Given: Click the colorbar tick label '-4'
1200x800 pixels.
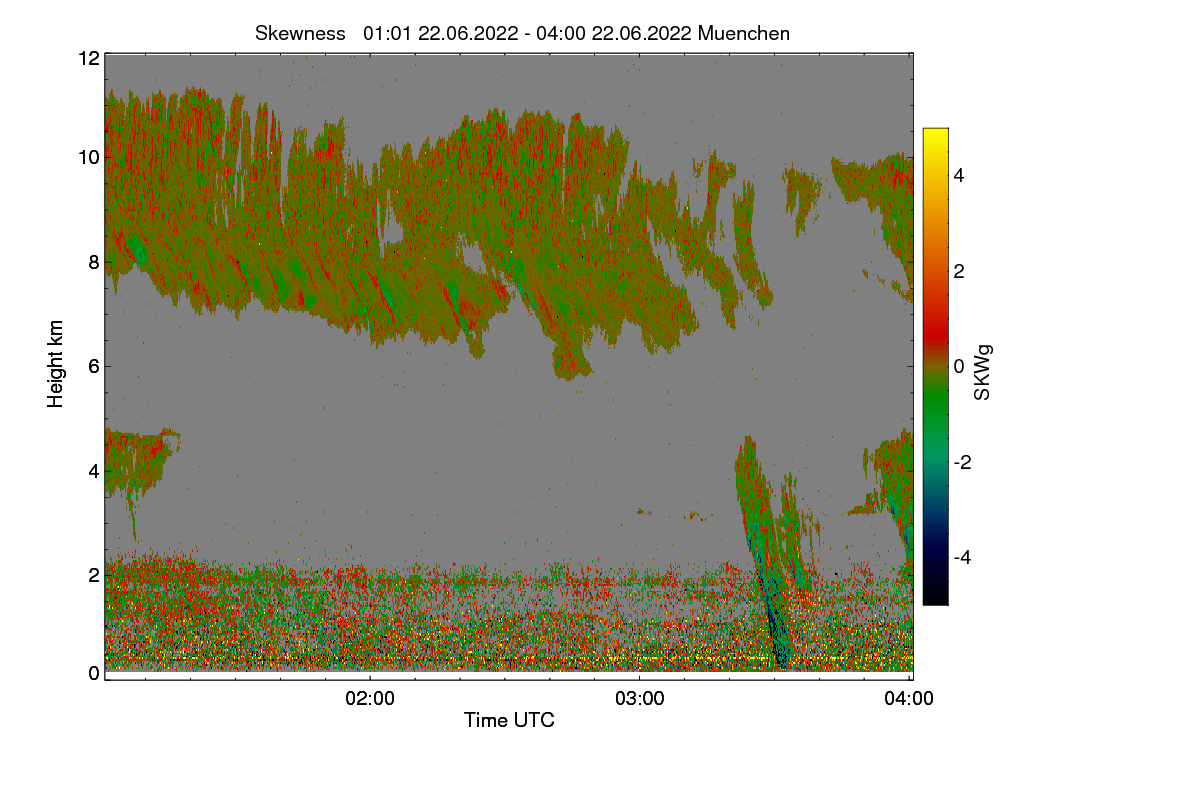Looking at the screenshot, I should click(x=963, y=557).
